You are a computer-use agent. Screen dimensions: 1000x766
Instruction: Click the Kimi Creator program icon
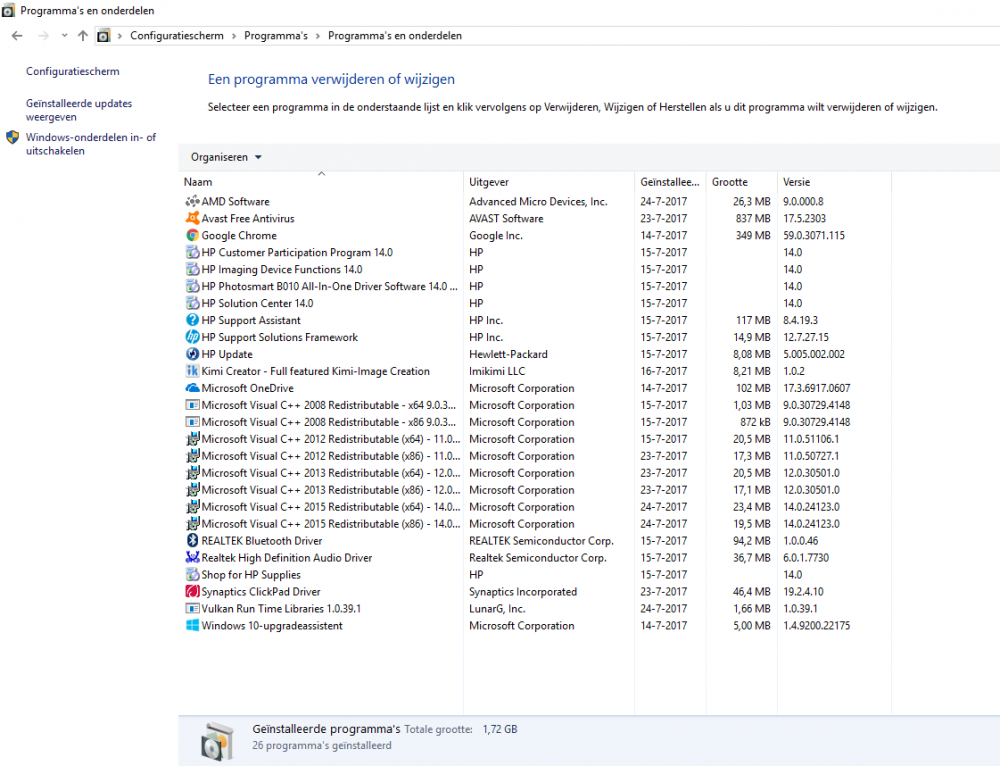click(x=192, y=371)
